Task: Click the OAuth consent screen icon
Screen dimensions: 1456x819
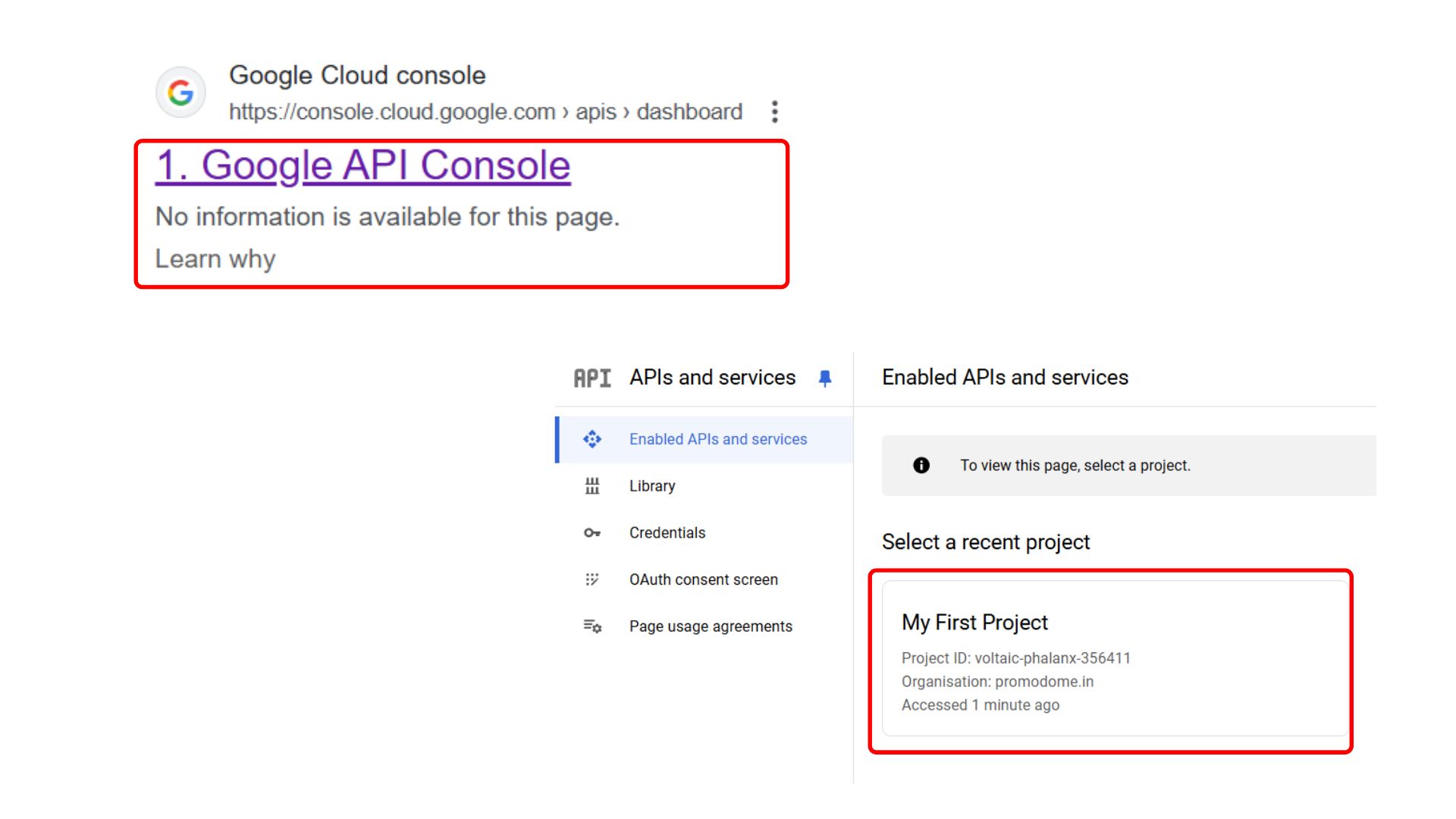Action: click(592, 579)
